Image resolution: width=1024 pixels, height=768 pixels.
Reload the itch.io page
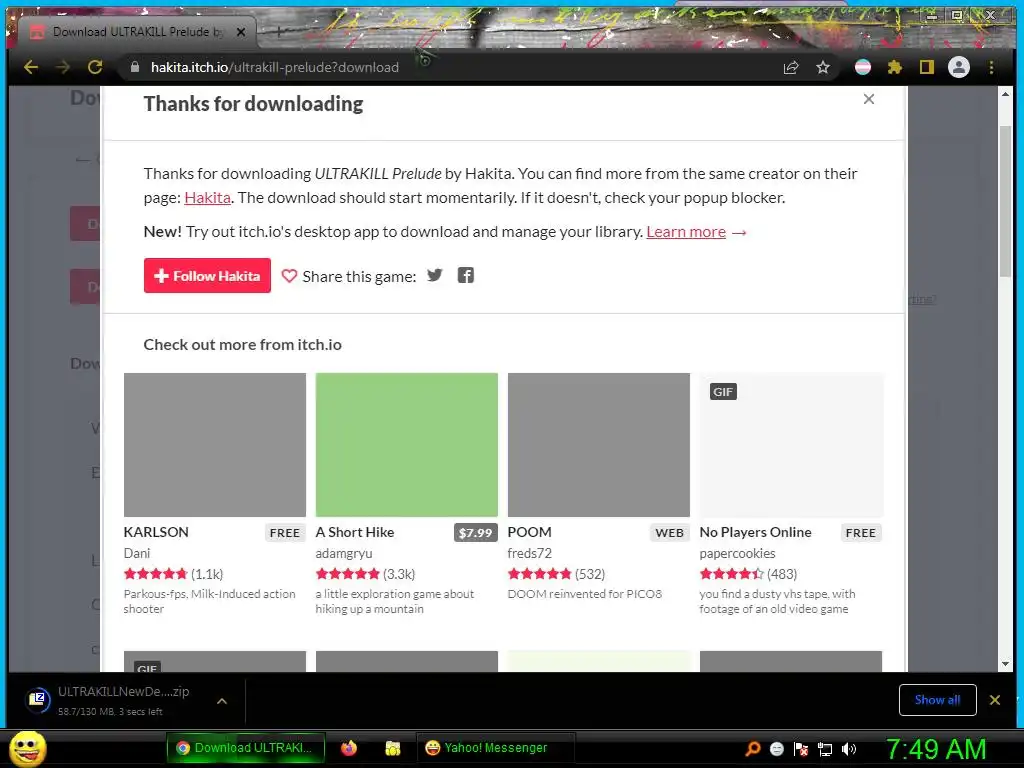click(95, 67)
